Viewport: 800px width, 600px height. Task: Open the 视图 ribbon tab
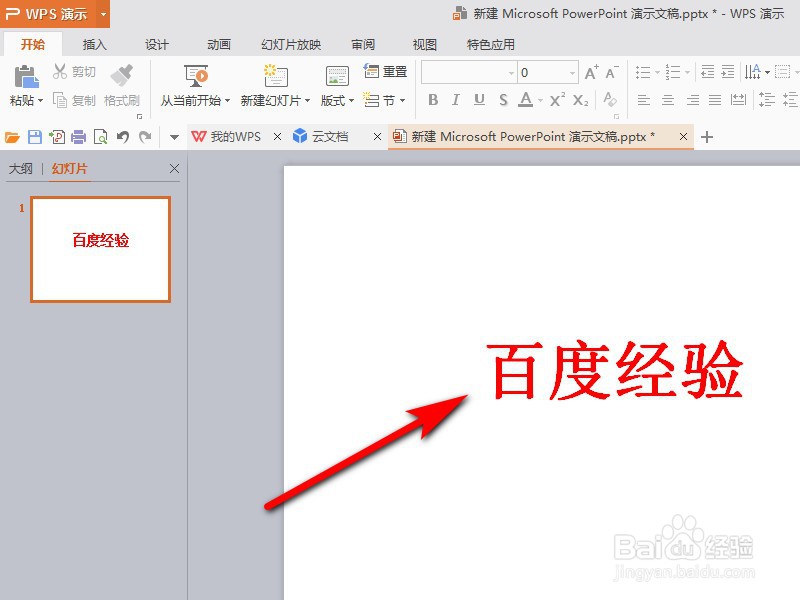[x=424, y=45]
